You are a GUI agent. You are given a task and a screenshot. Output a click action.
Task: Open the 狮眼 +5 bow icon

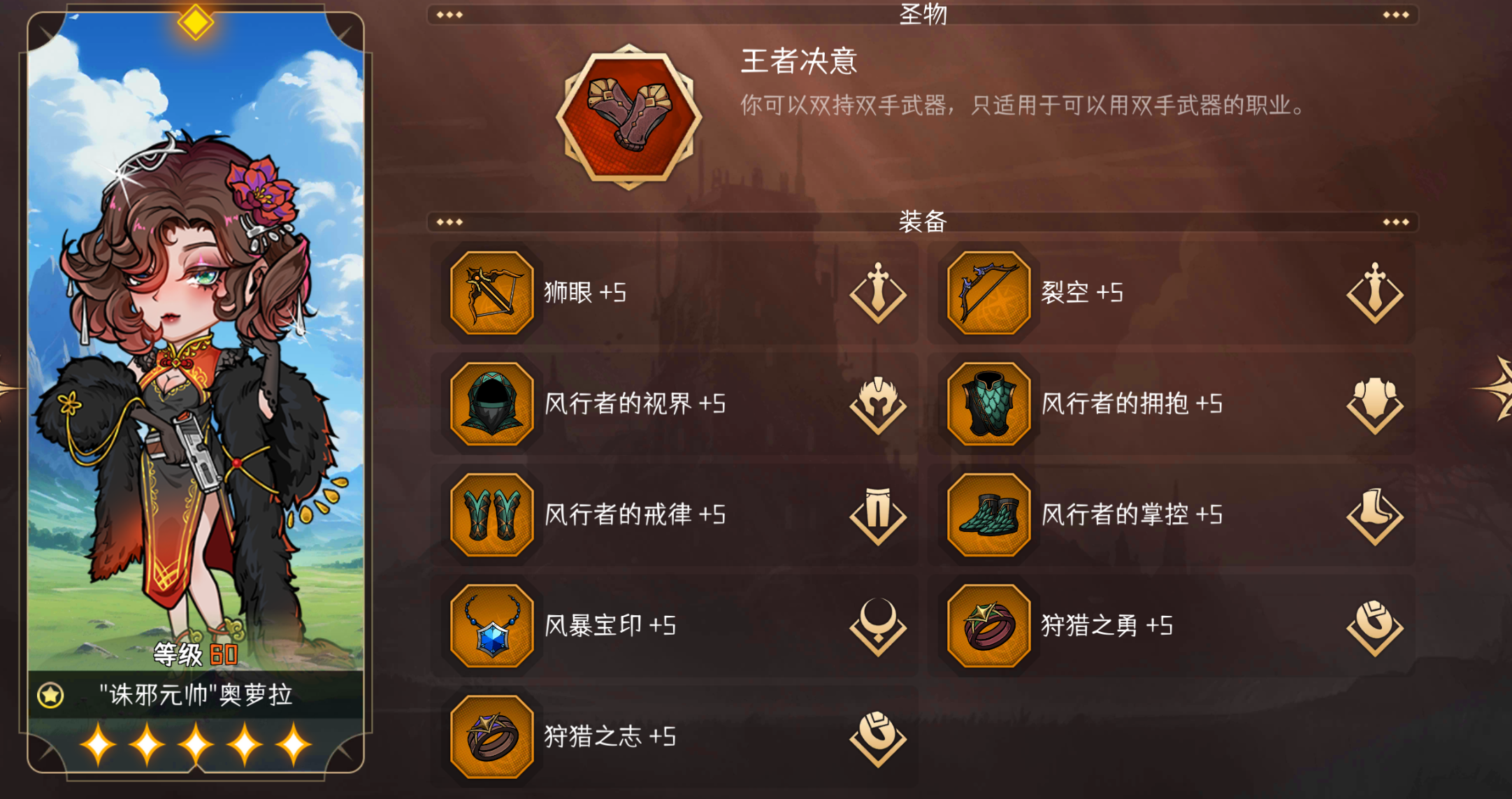click(491, 292)
